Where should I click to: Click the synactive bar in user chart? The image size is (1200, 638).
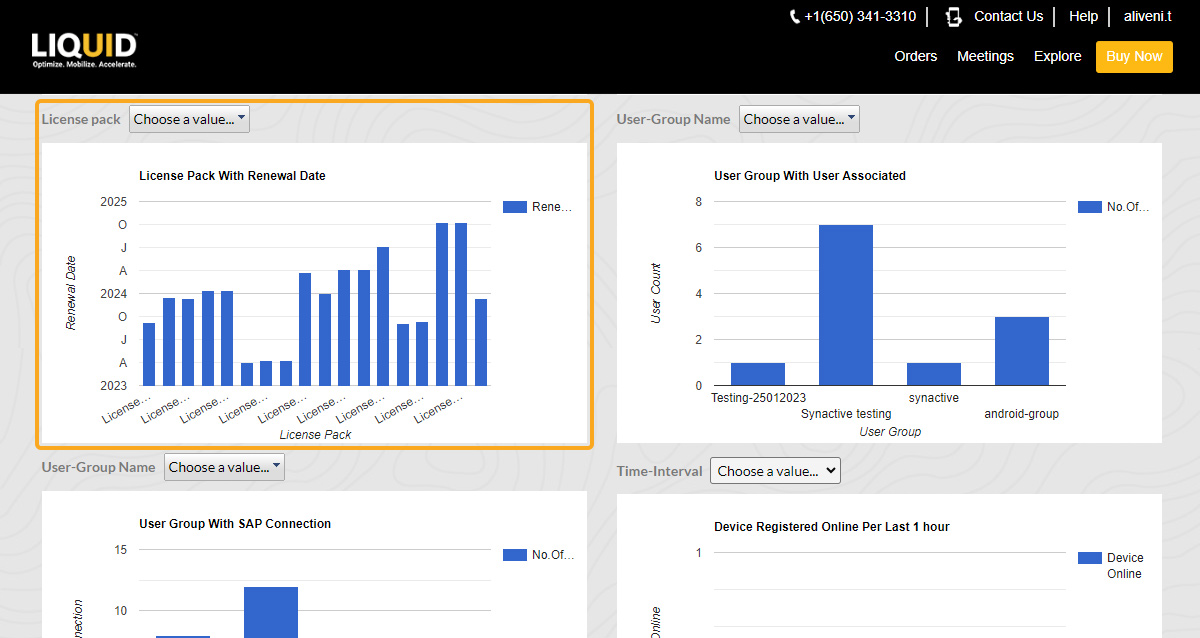[934, 374]
